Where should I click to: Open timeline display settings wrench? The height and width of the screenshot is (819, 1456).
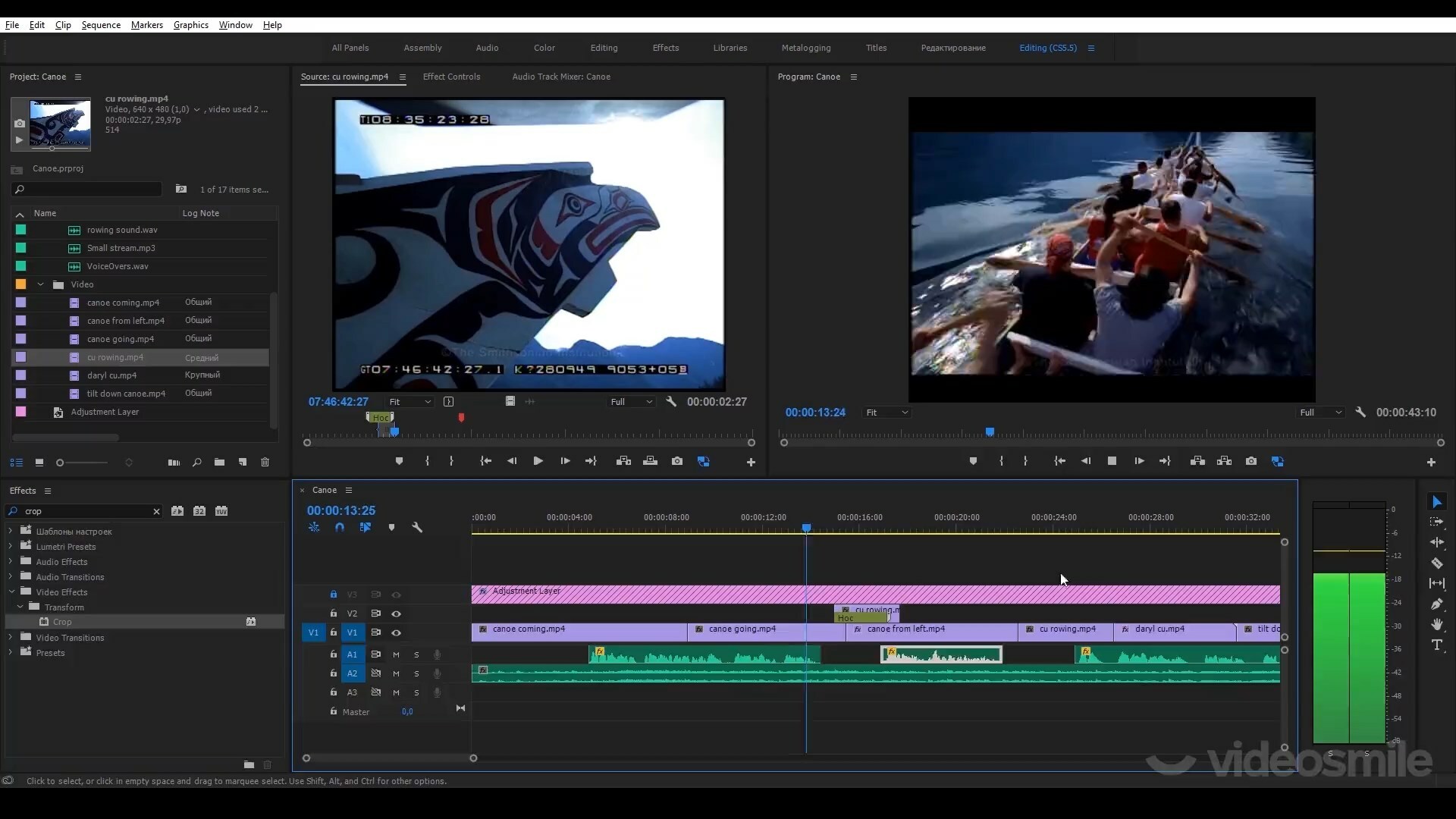coord(417,527)
